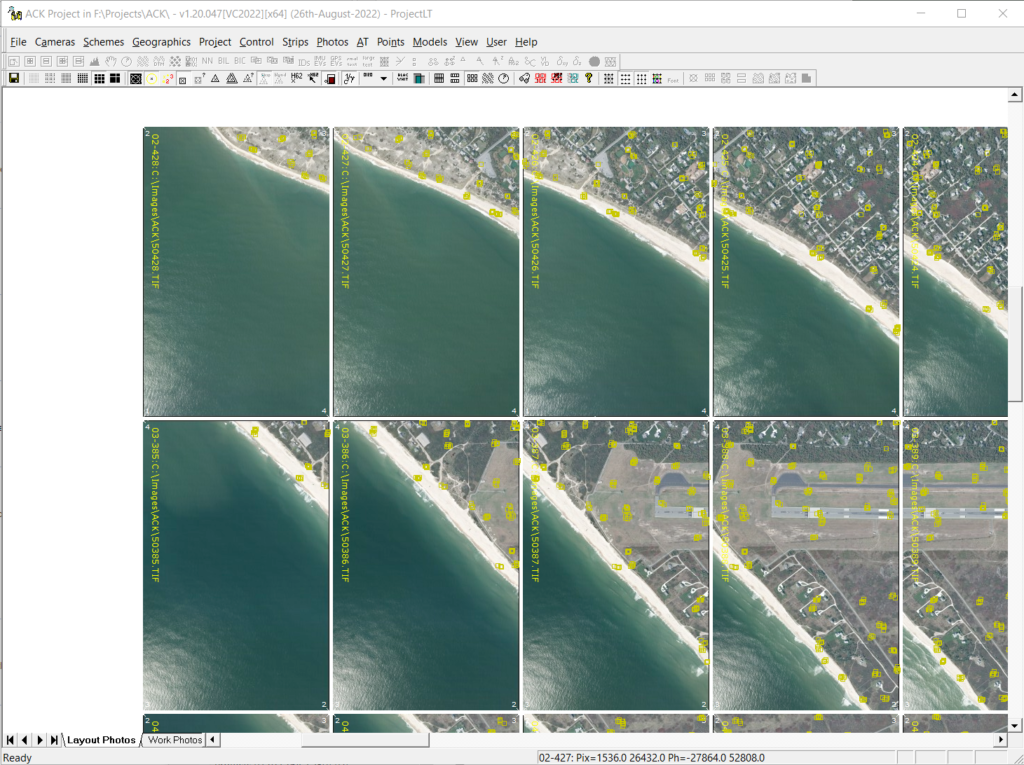Viewport: 1024px width, 765px height.
Task: Open the Strips menu
Action: 295,42
